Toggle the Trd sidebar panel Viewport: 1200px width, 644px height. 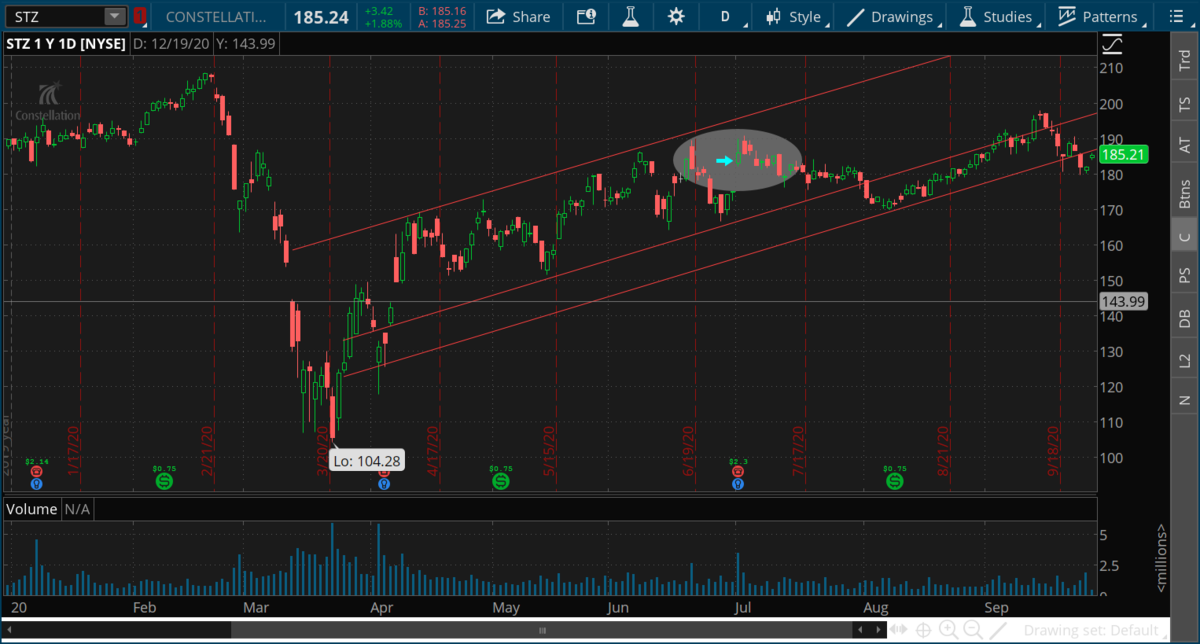tap(1185, 60)
